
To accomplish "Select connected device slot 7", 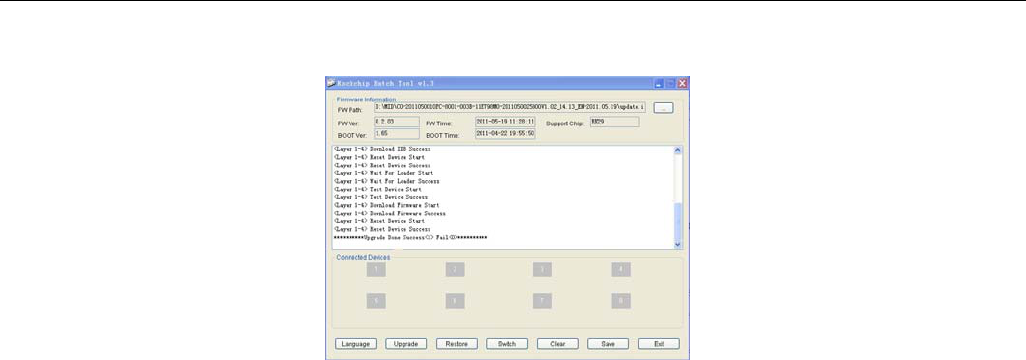I will (542, 301).
